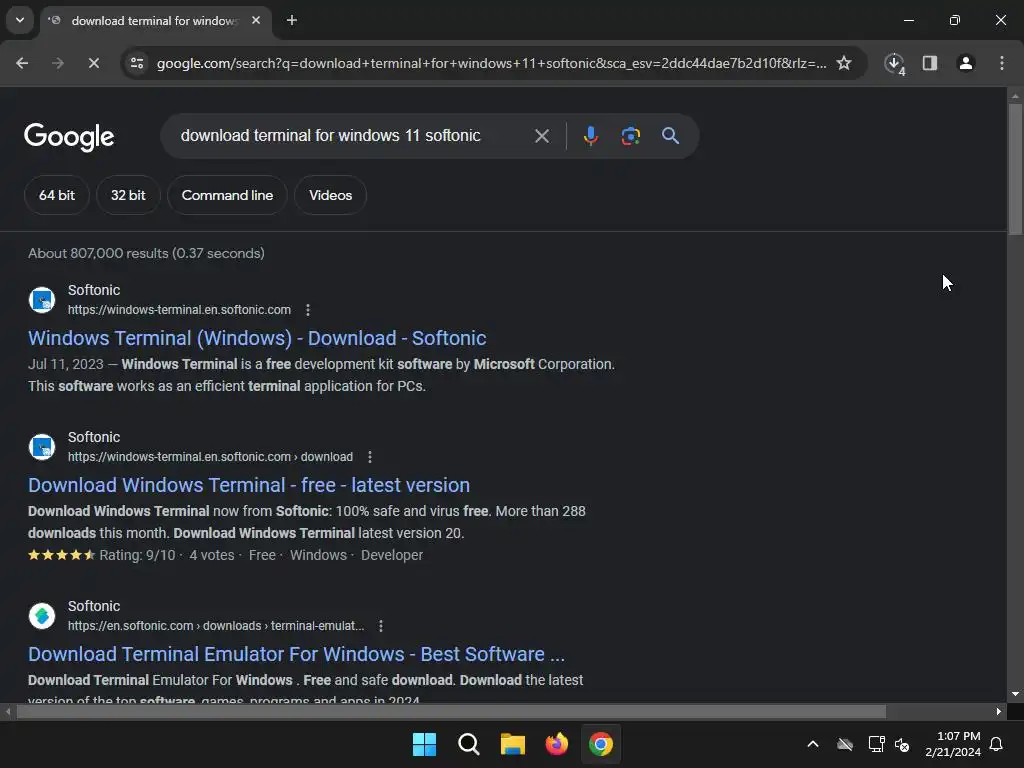Open the Windows Start menu

(x=424, y=744)
